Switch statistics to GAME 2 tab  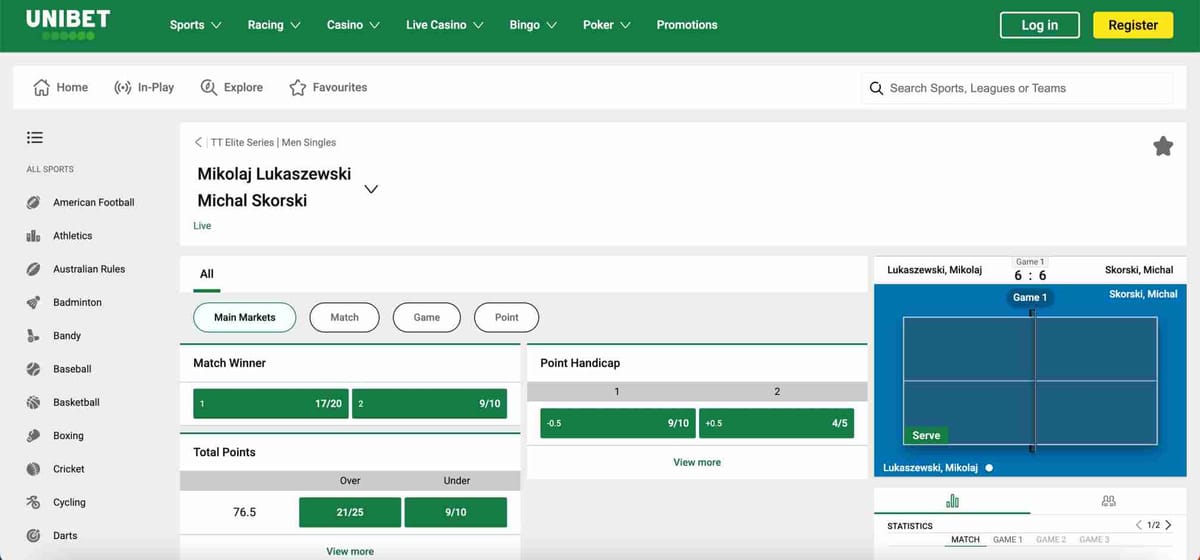click(x=1051, y=540)
